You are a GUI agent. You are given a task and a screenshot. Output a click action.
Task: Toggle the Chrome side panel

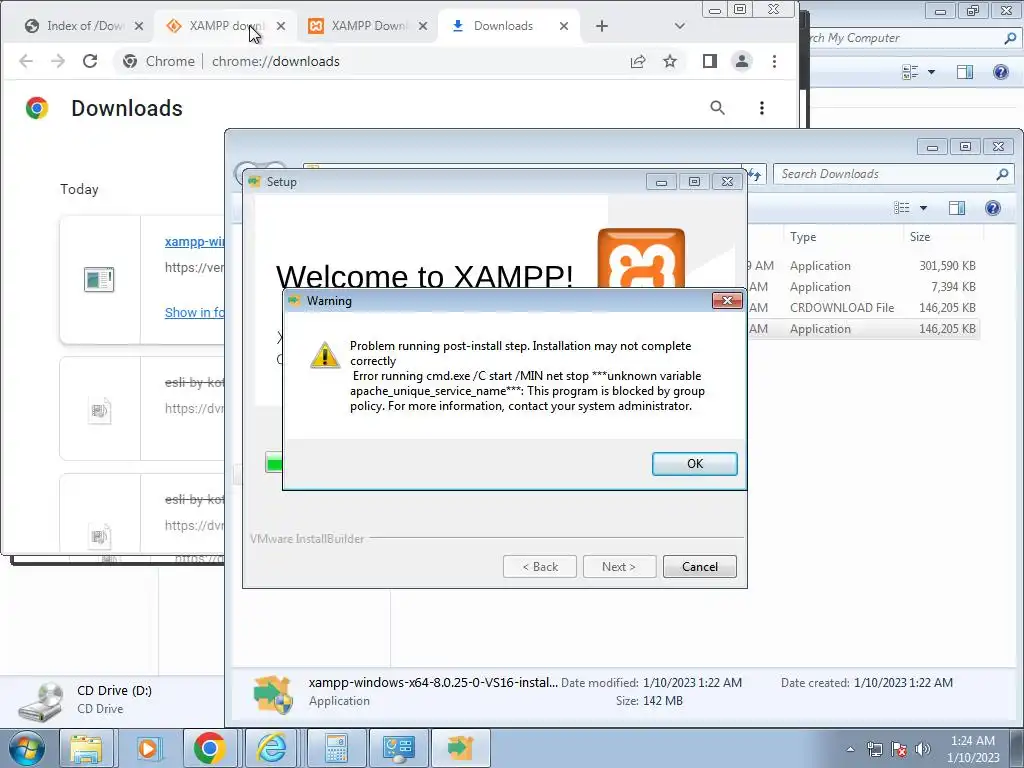coord(710,61)
